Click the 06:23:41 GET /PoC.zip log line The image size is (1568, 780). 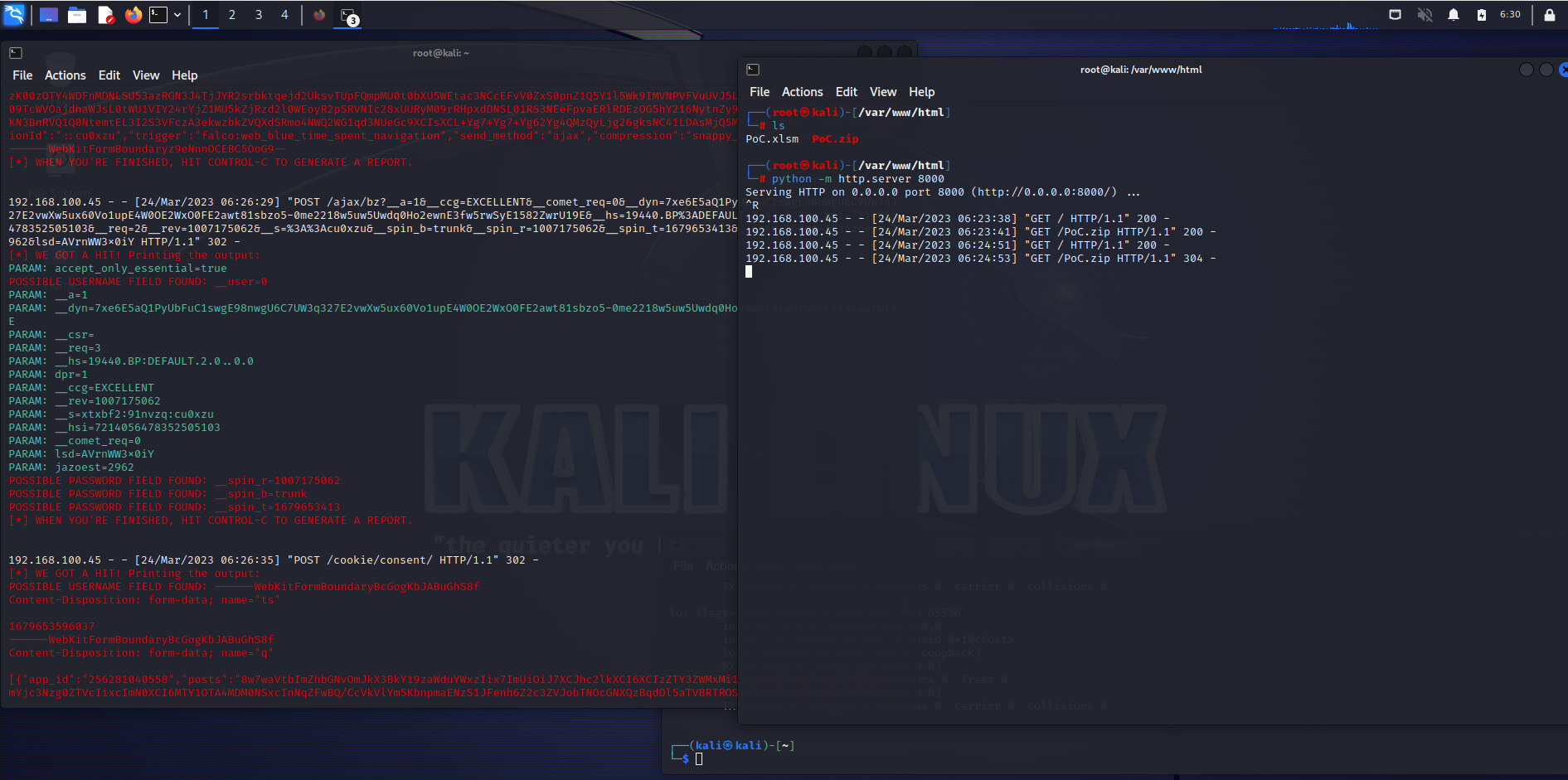(x=981, y=232)
